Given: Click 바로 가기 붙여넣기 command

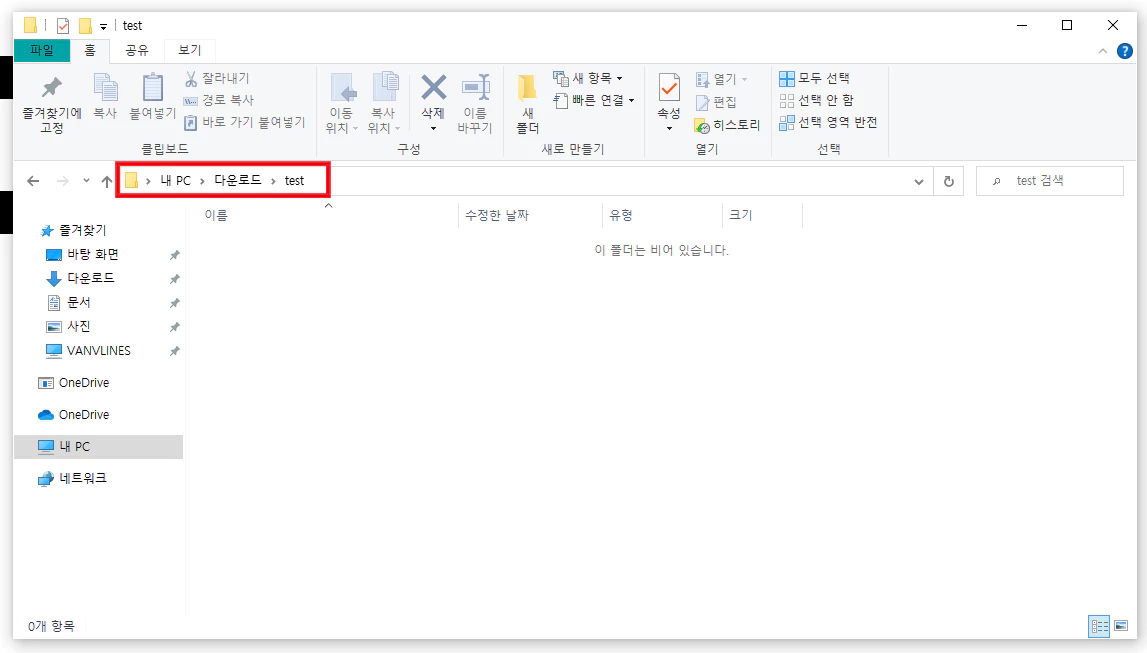Looking at the screenshot, I should point(244,122).
